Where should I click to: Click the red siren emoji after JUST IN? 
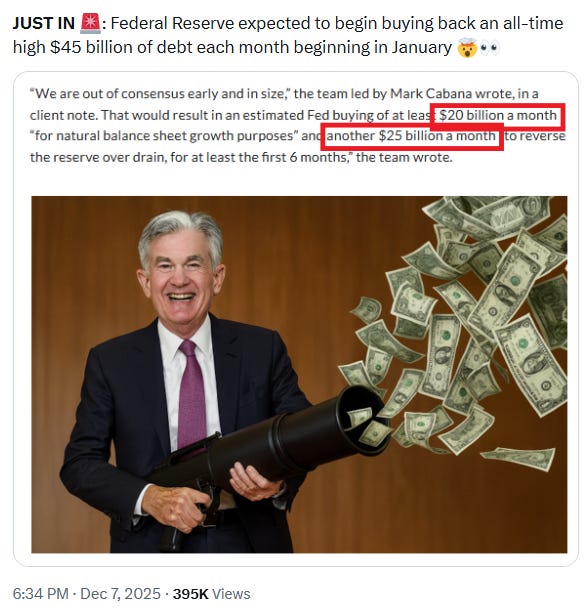(90, 23)
